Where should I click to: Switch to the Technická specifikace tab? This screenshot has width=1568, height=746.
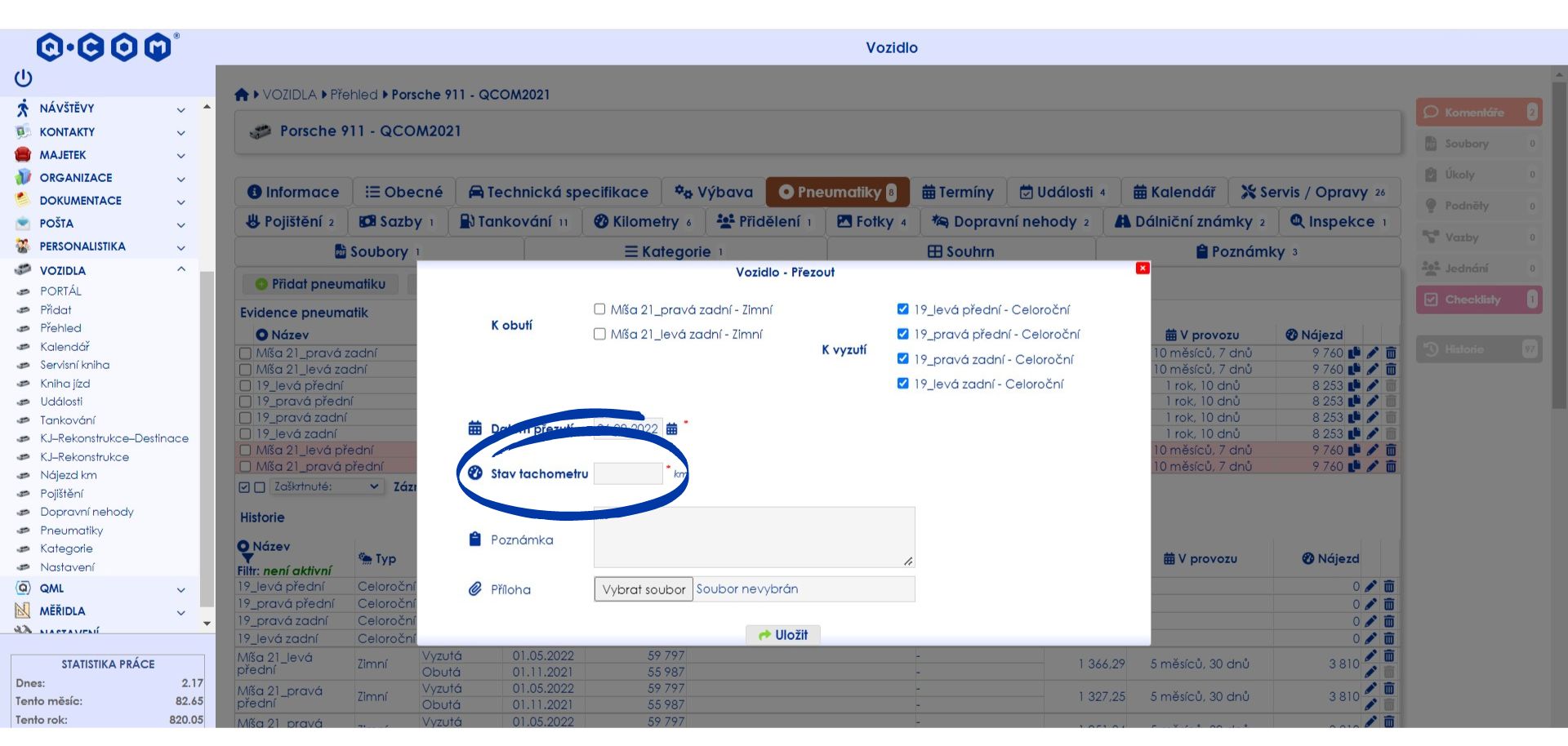(559, 192)
